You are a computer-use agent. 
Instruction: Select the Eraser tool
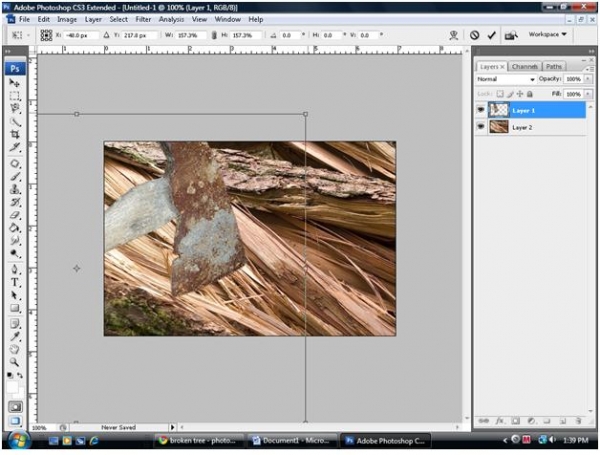(15, 215)
